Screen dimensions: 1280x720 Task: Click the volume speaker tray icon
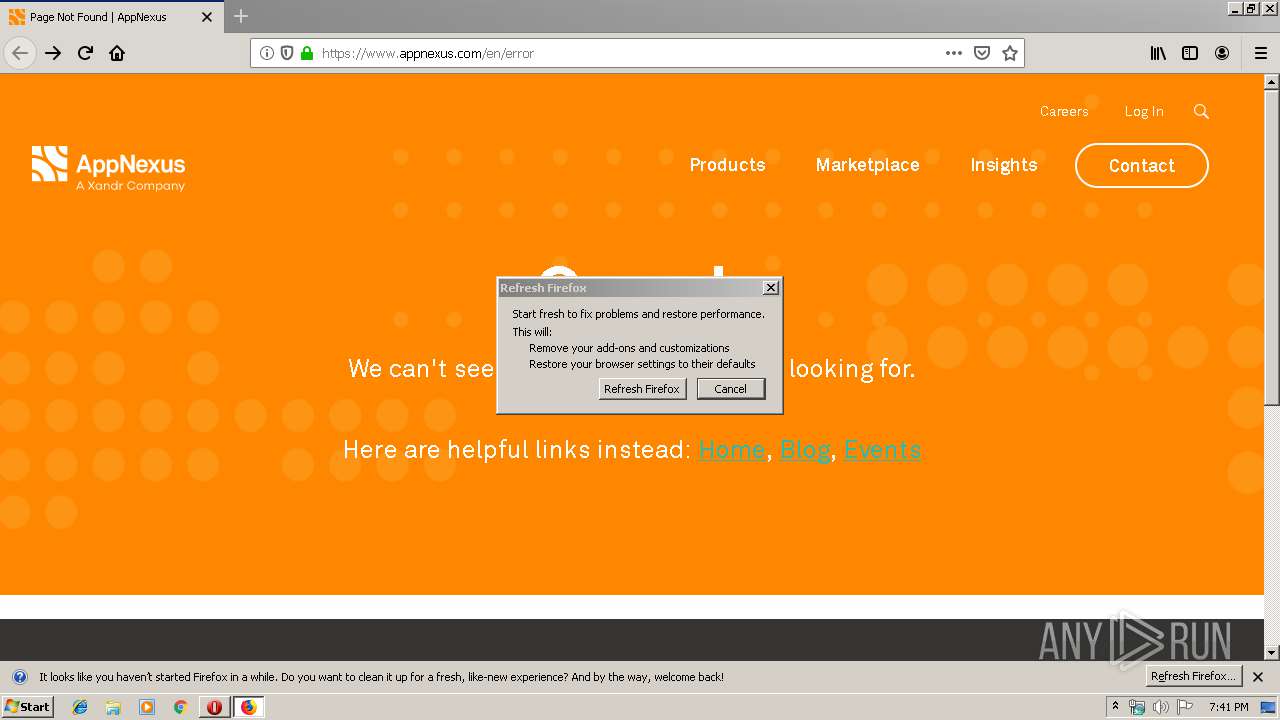pos(1160,707)
